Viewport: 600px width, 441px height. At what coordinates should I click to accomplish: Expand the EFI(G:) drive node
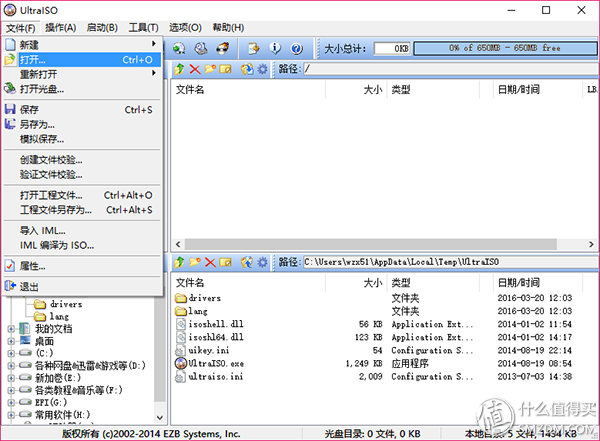click(11, 402)
